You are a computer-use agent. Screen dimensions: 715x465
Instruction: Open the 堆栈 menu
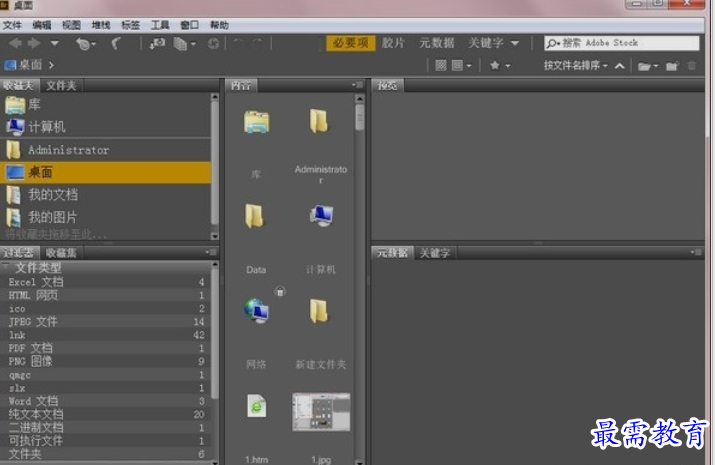[101, 25]
